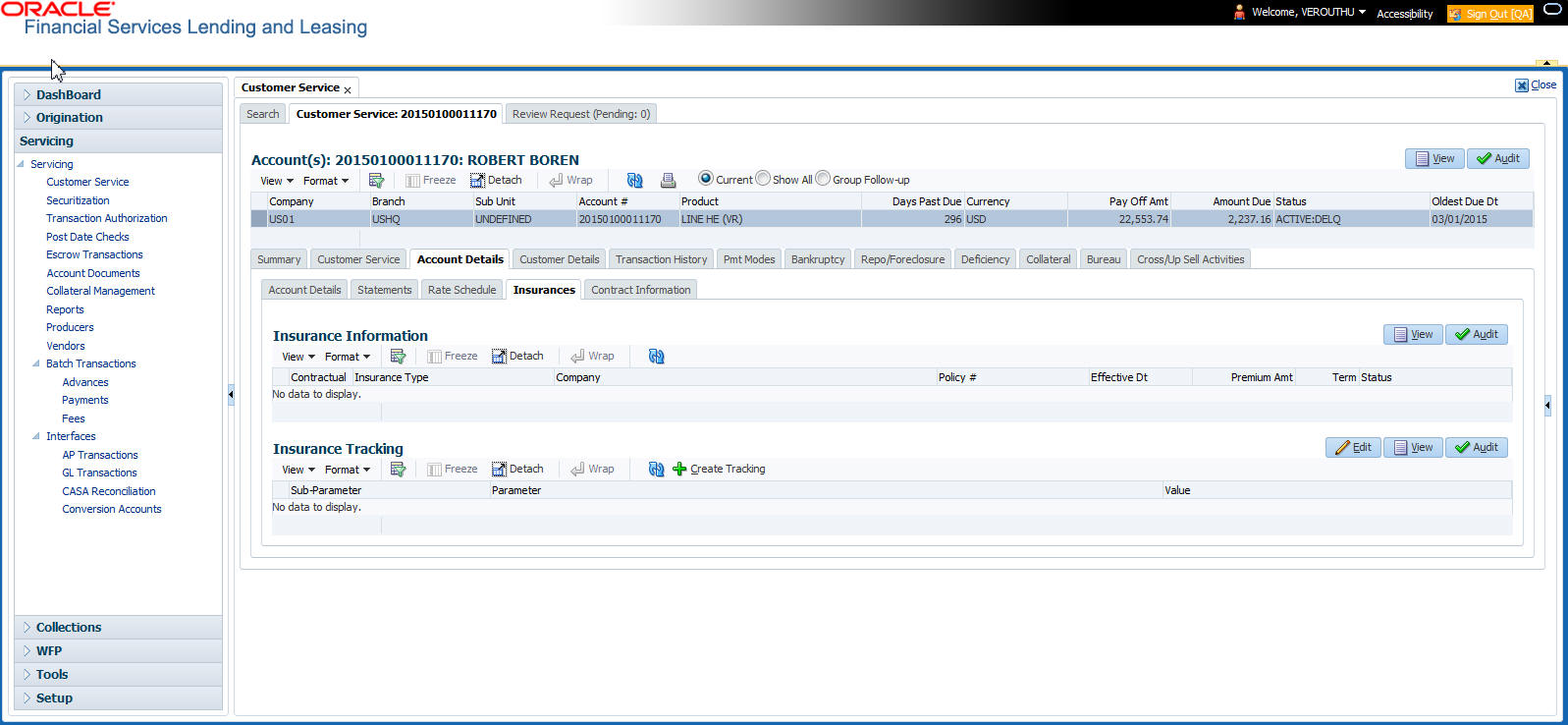Click Wrap in the Insurance Information toolbar

[592, 357]
